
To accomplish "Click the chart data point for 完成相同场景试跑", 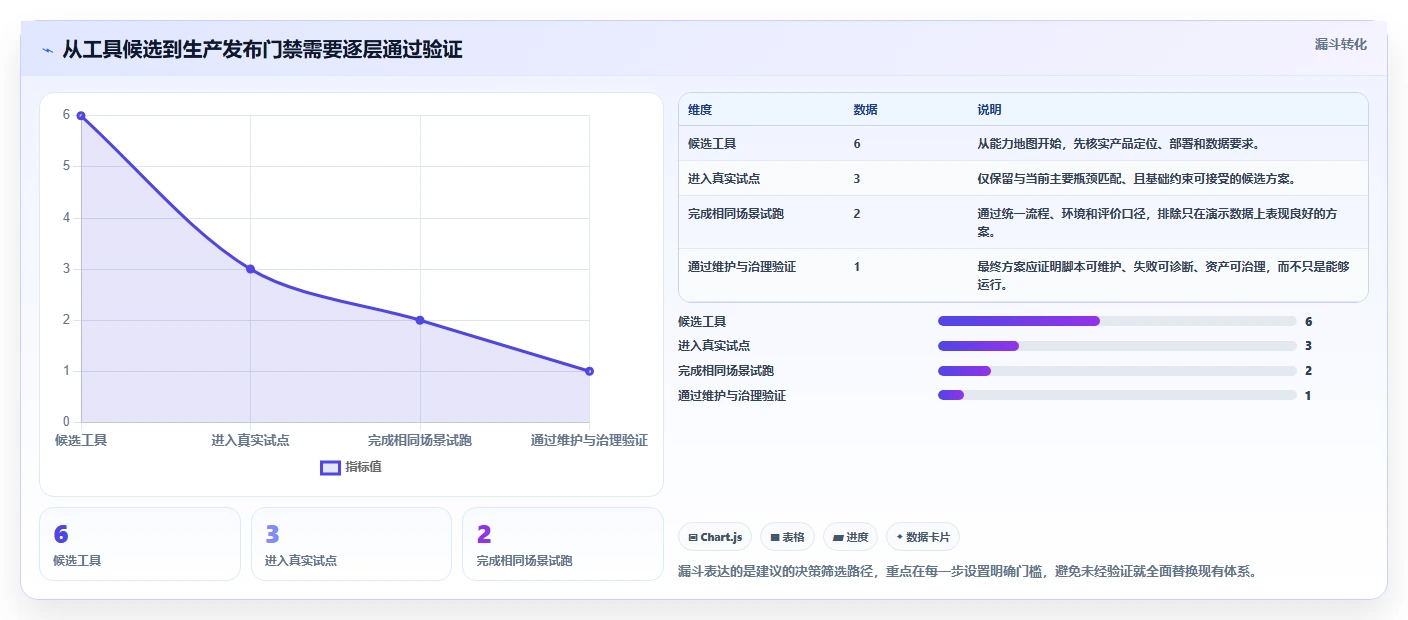I will point(420,320).
